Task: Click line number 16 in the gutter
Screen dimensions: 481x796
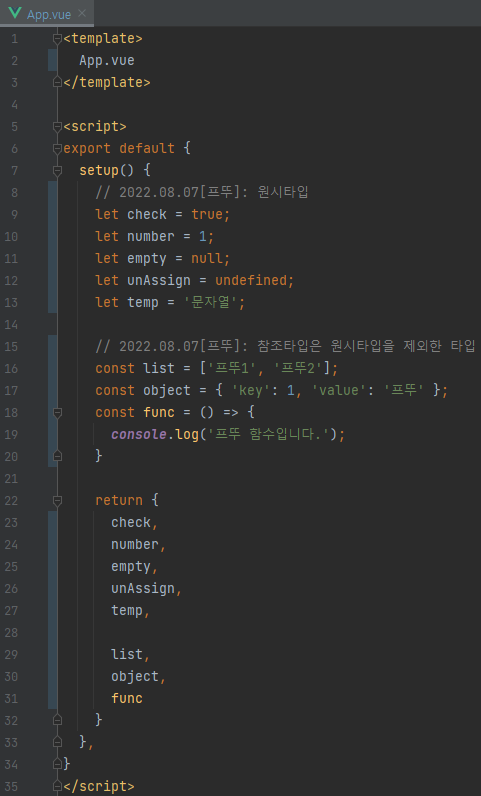Action: click(x=11, y=369)
